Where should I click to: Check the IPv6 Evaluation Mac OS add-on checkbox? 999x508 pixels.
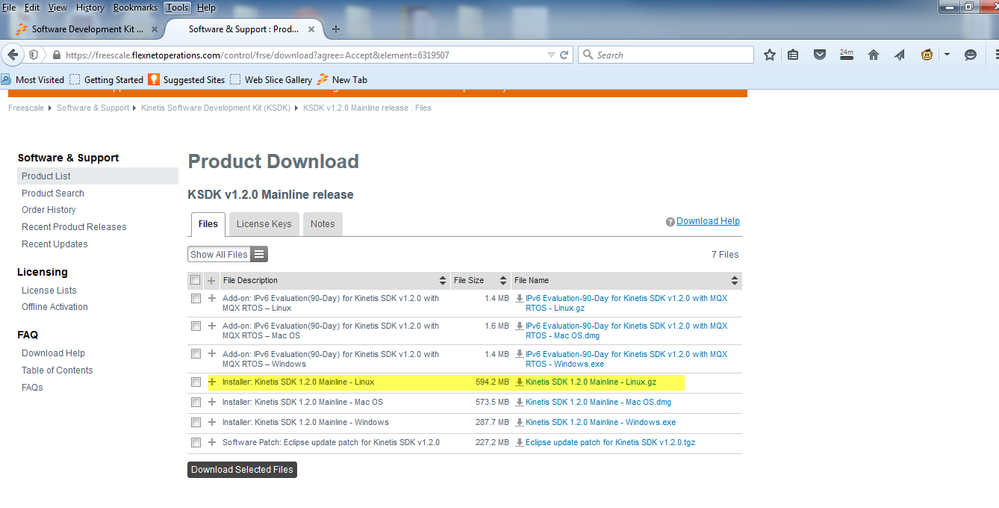[x=196, y=326]
